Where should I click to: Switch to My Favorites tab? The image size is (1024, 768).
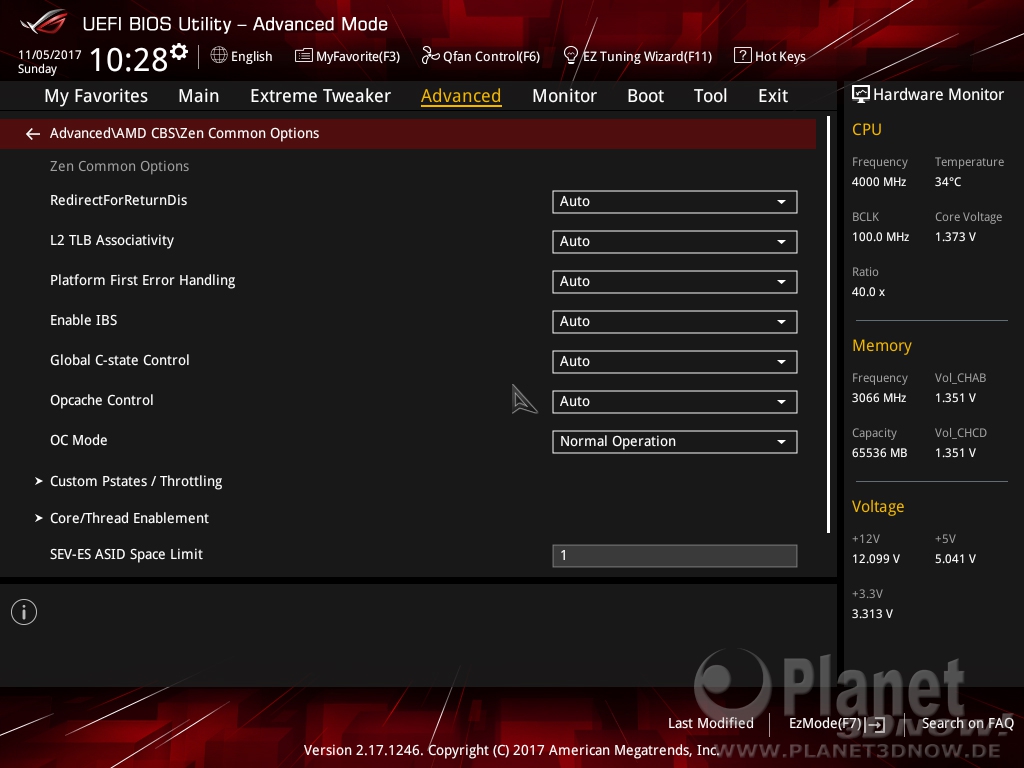(x=96, y=96)
